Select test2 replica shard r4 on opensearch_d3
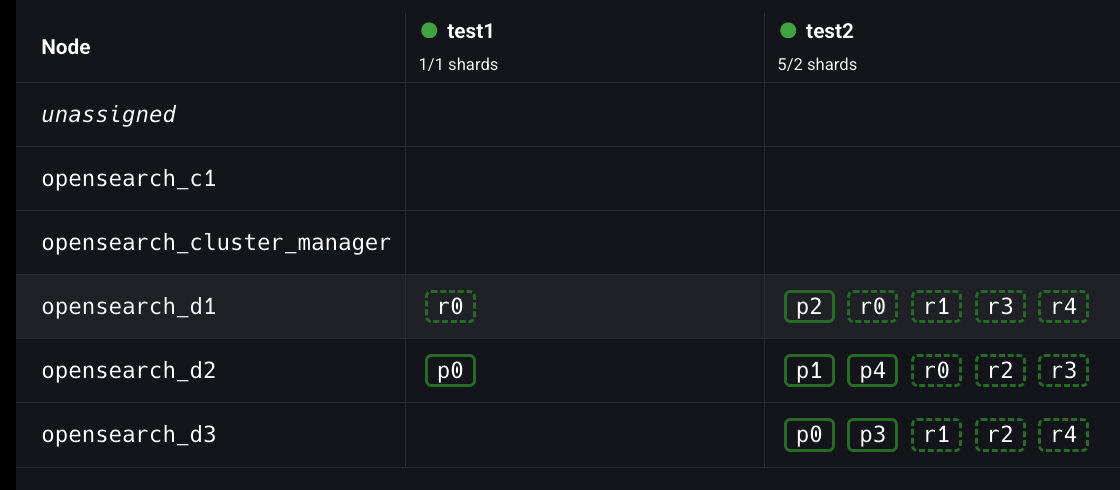The image size is (1120, 490). pyautogui.click(x=1063, y=435)
